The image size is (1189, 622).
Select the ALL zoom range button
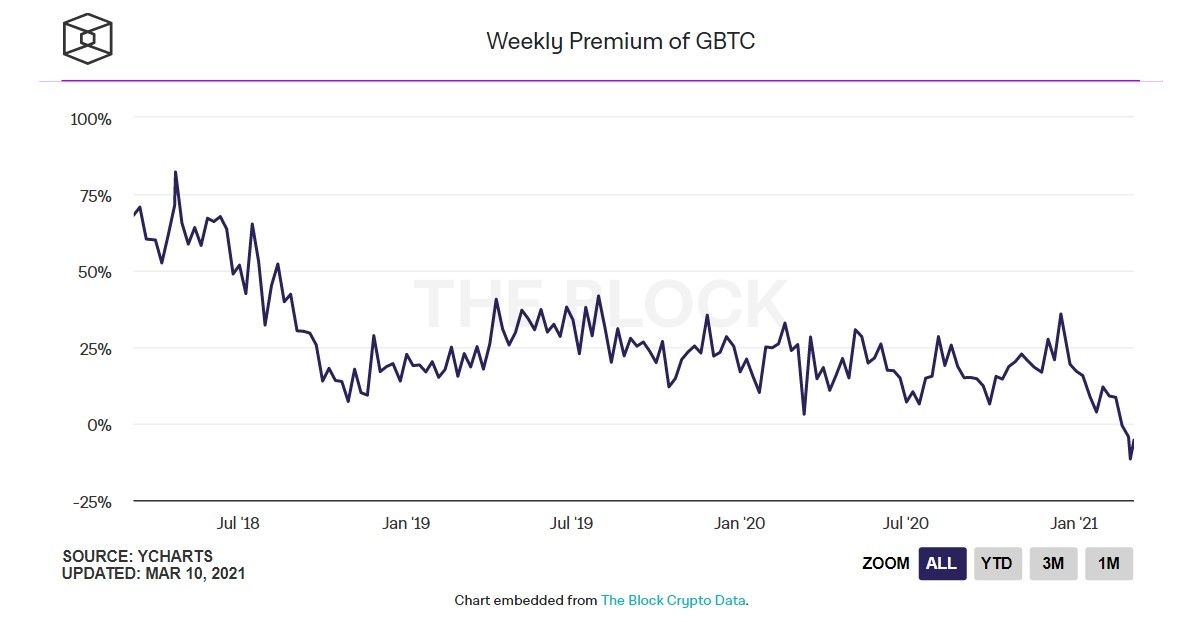coord(942,564)
